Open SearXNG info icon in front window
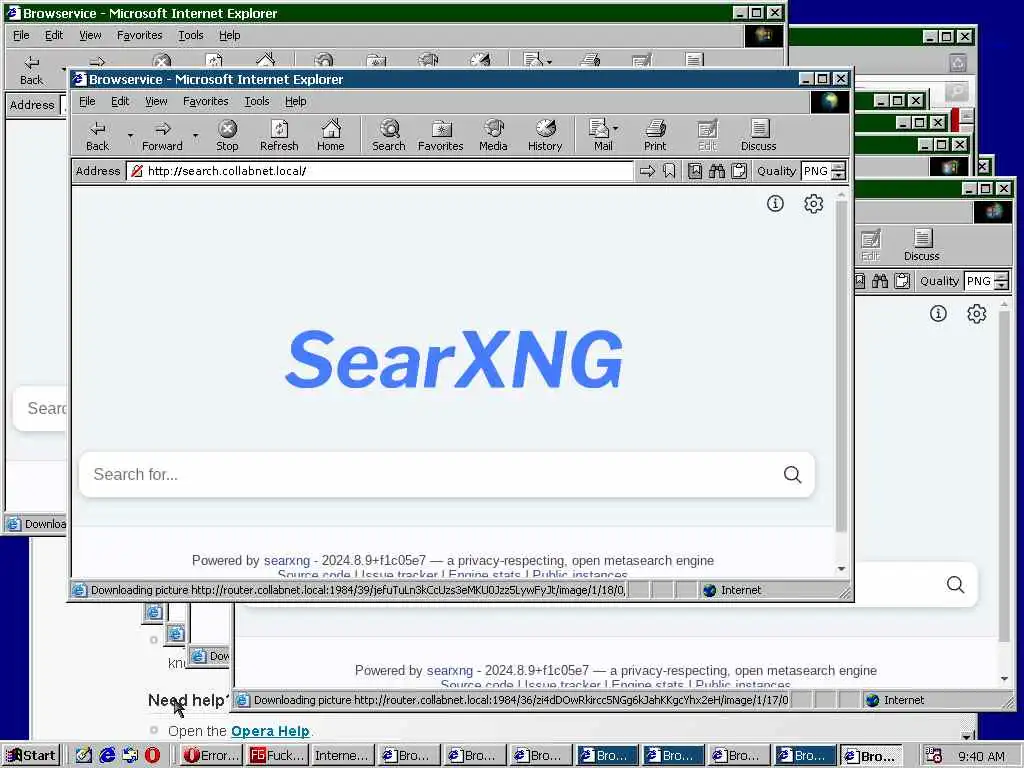This screenshot has height=768, width=1024. click(x=775, y=204)
